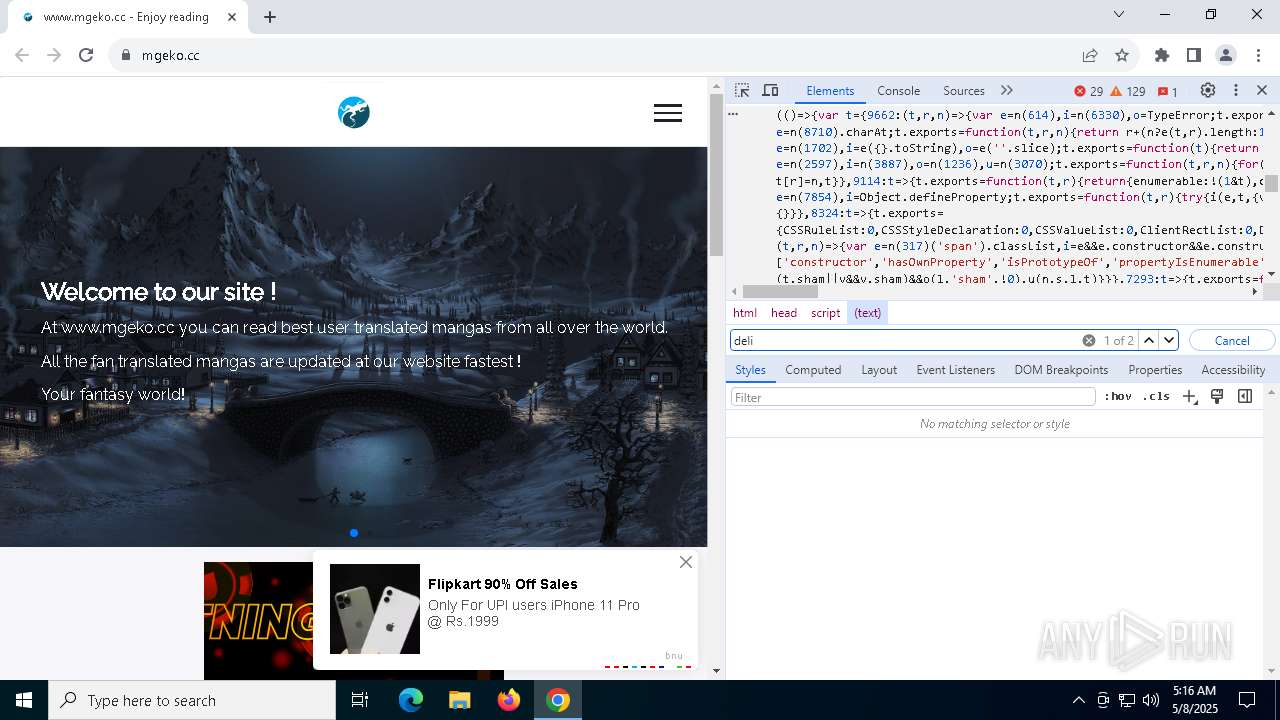Open the Windows Start menu
This screenshot has height=720, width=1280.
[24, 700]
